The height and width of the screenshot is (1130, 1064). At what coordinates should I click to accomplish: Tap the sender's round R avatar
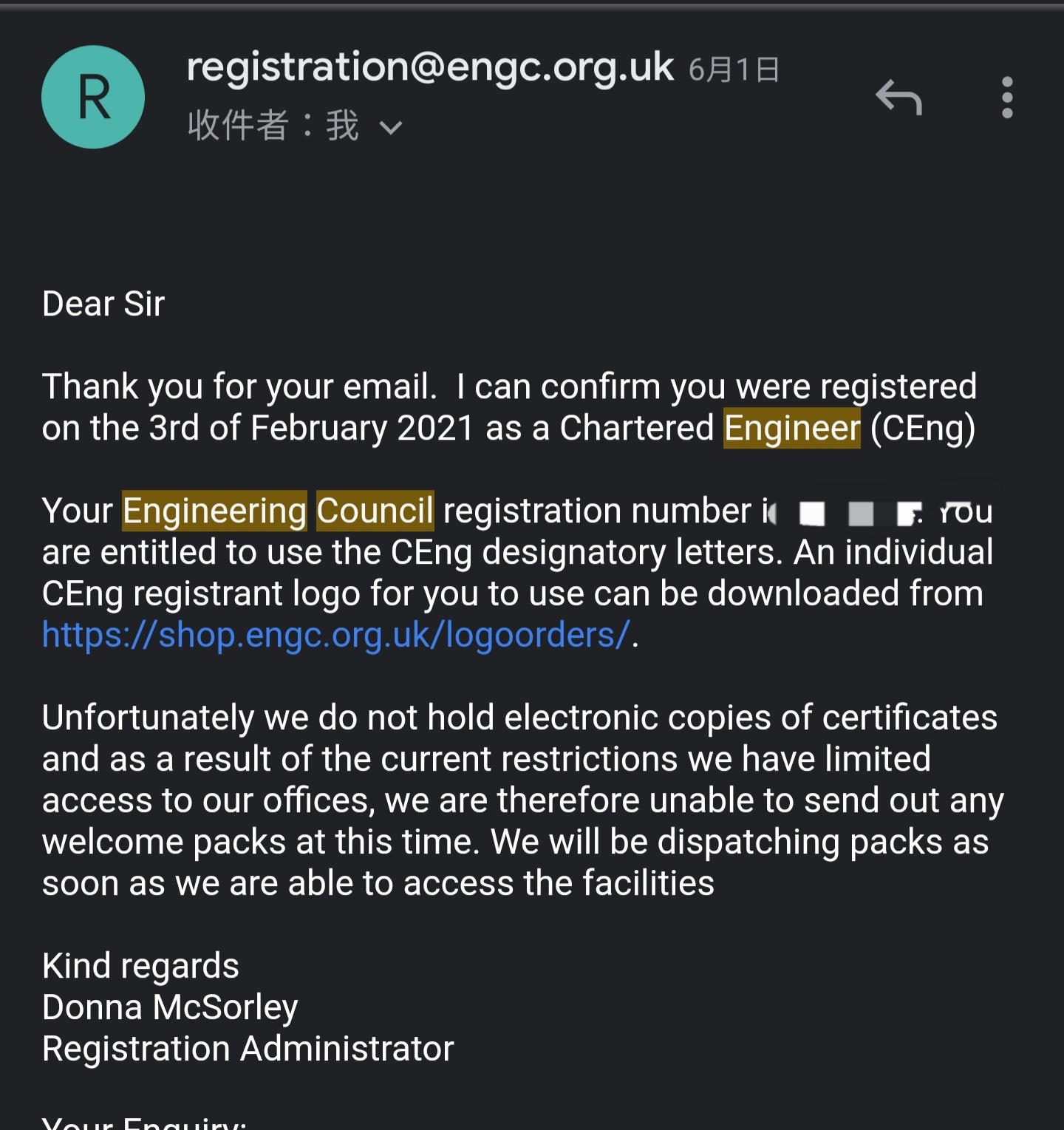[x=93, y=97]
